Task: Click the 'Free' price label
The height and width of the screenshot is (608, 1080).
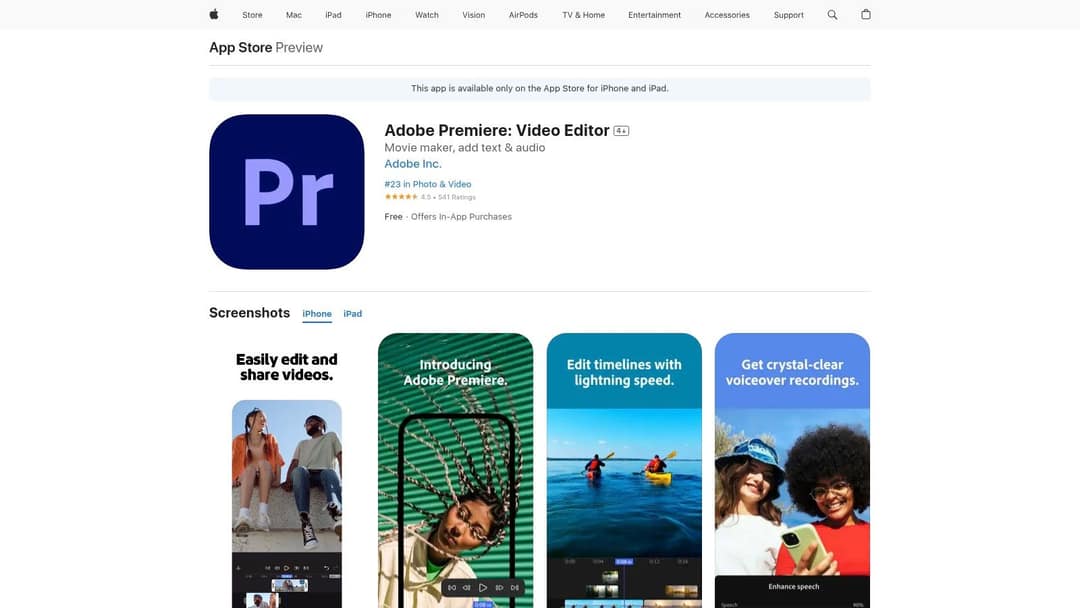Action: click(393, 216)
